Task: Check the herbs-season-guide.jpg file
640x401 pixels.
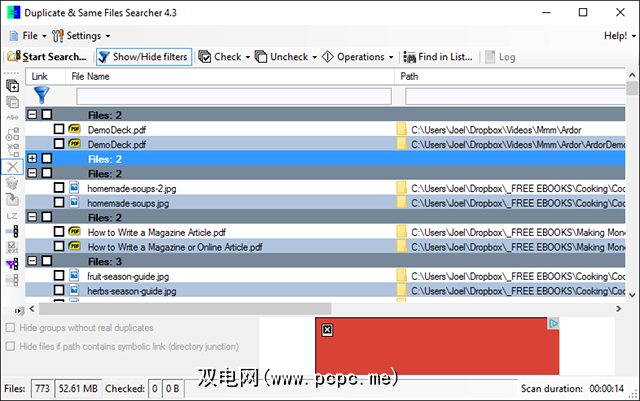Action: (59, 290)
